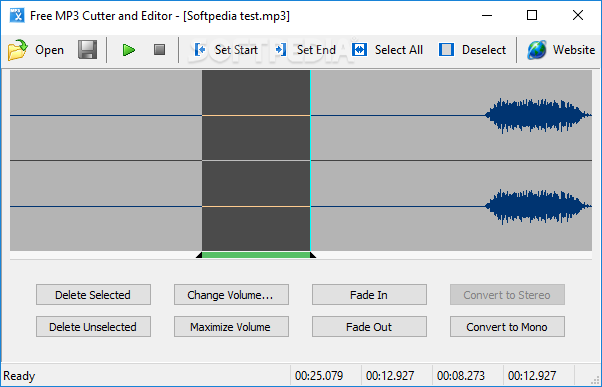Viewport: 602px width, 387px height.
Task: Click the Select All icon
Action: (359, 50)
